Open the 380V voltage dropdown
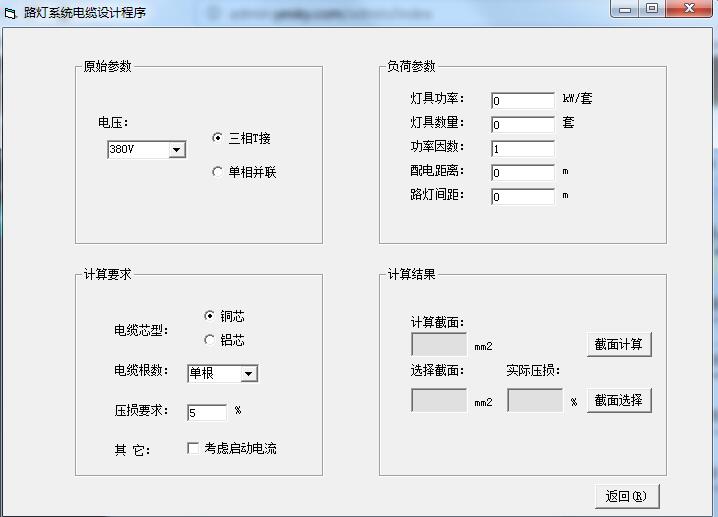This screenshot has width=718, height=517. click(x=176, y=150)
